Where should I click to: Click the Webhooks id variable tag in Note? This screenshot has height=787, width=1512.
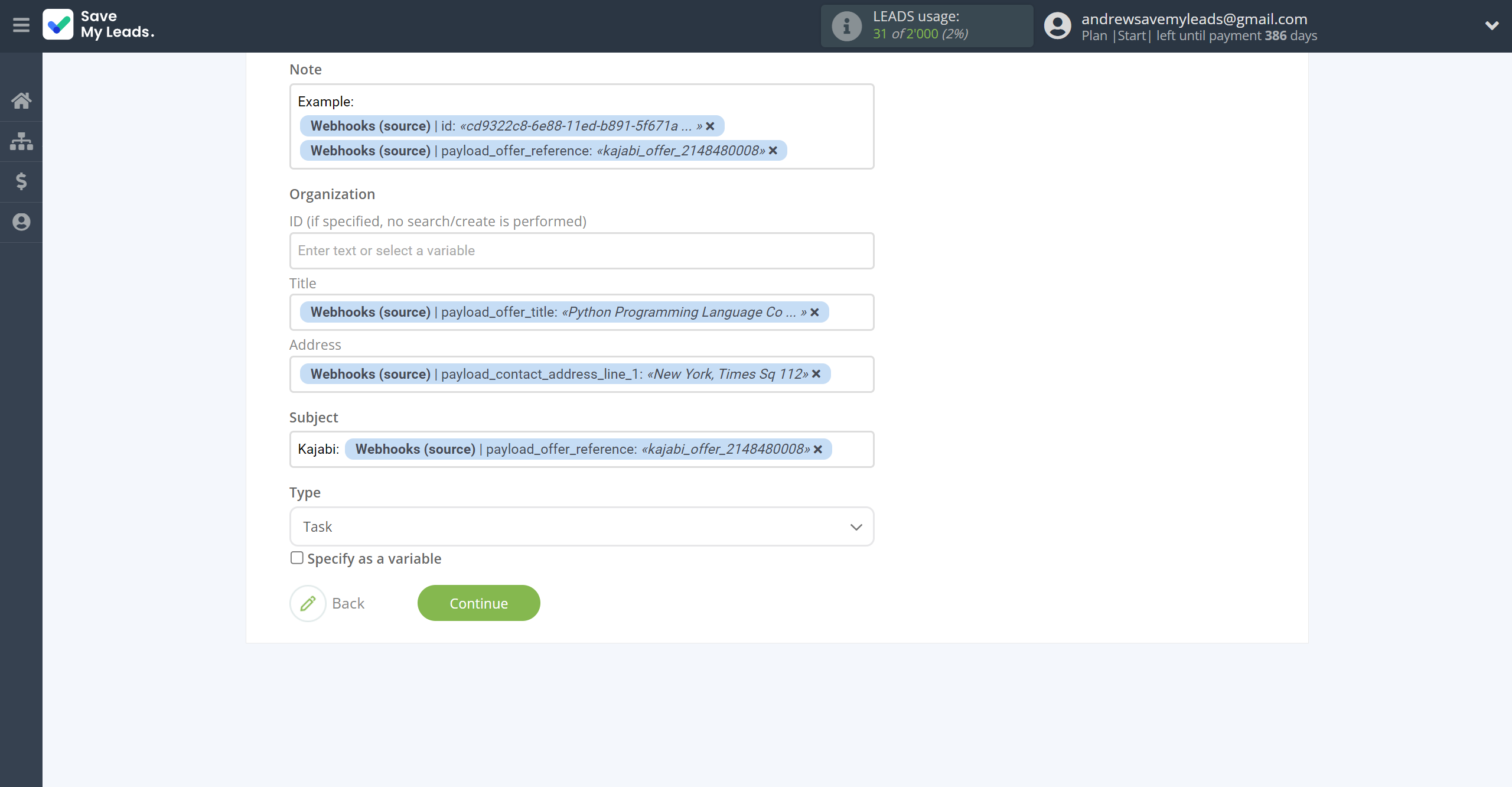pyautogui.click(x=511, y=126)
